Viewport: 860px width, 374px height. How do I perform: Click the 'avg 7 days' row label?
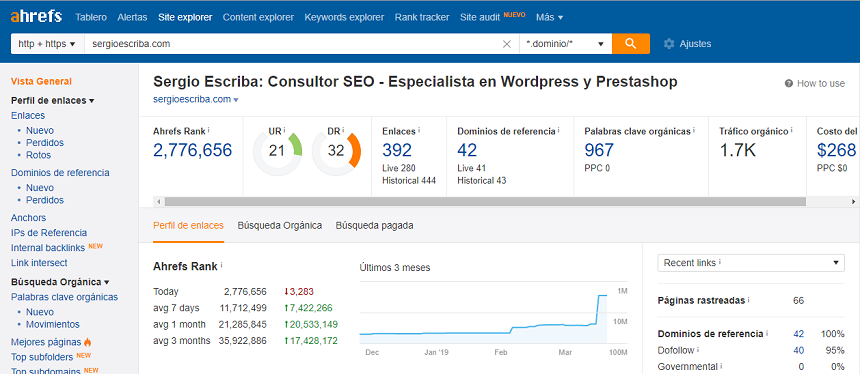tap(176, 308)
